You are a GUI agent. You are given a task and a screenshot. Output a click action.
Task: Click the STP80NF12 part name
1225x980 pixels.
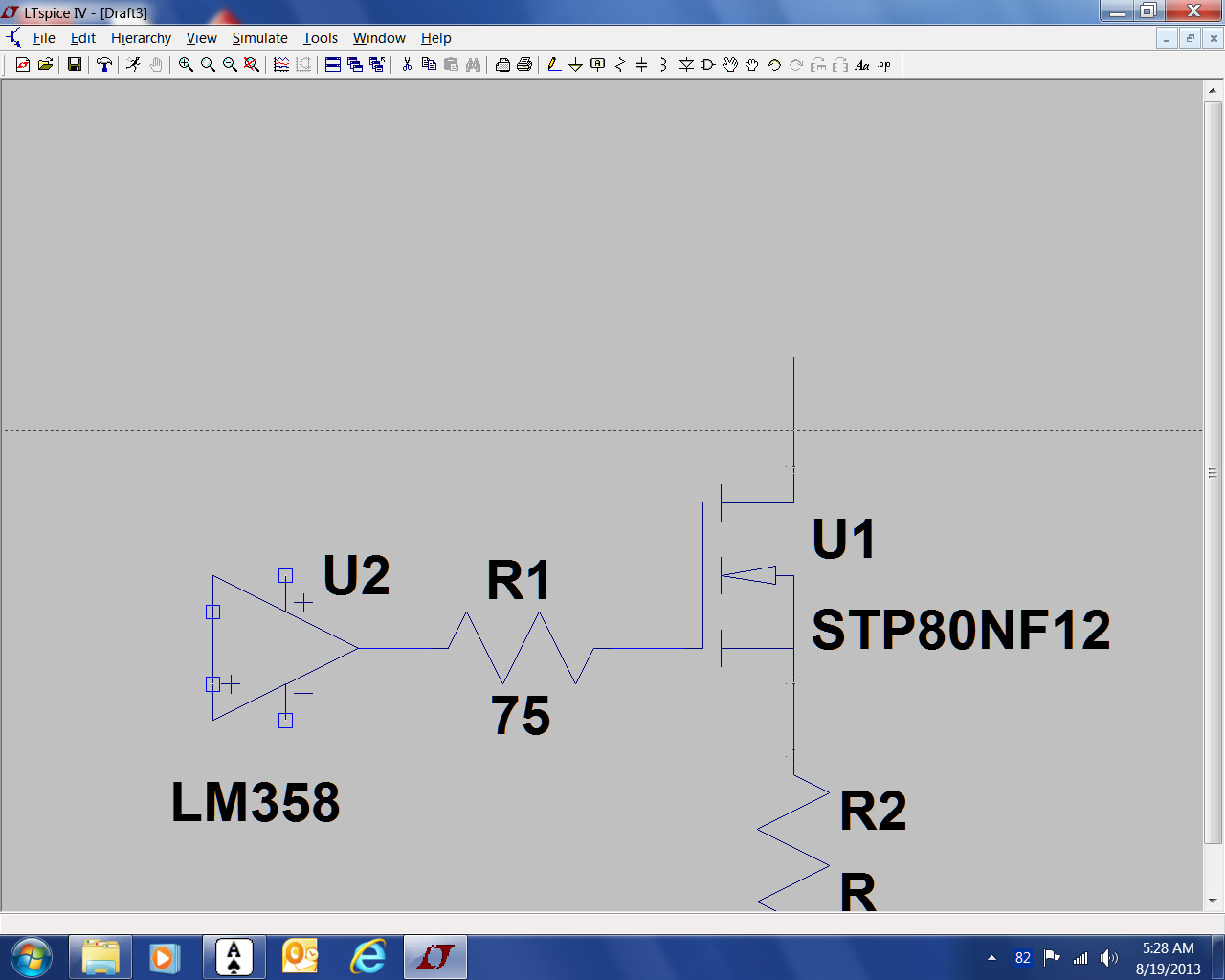point(961,630)
